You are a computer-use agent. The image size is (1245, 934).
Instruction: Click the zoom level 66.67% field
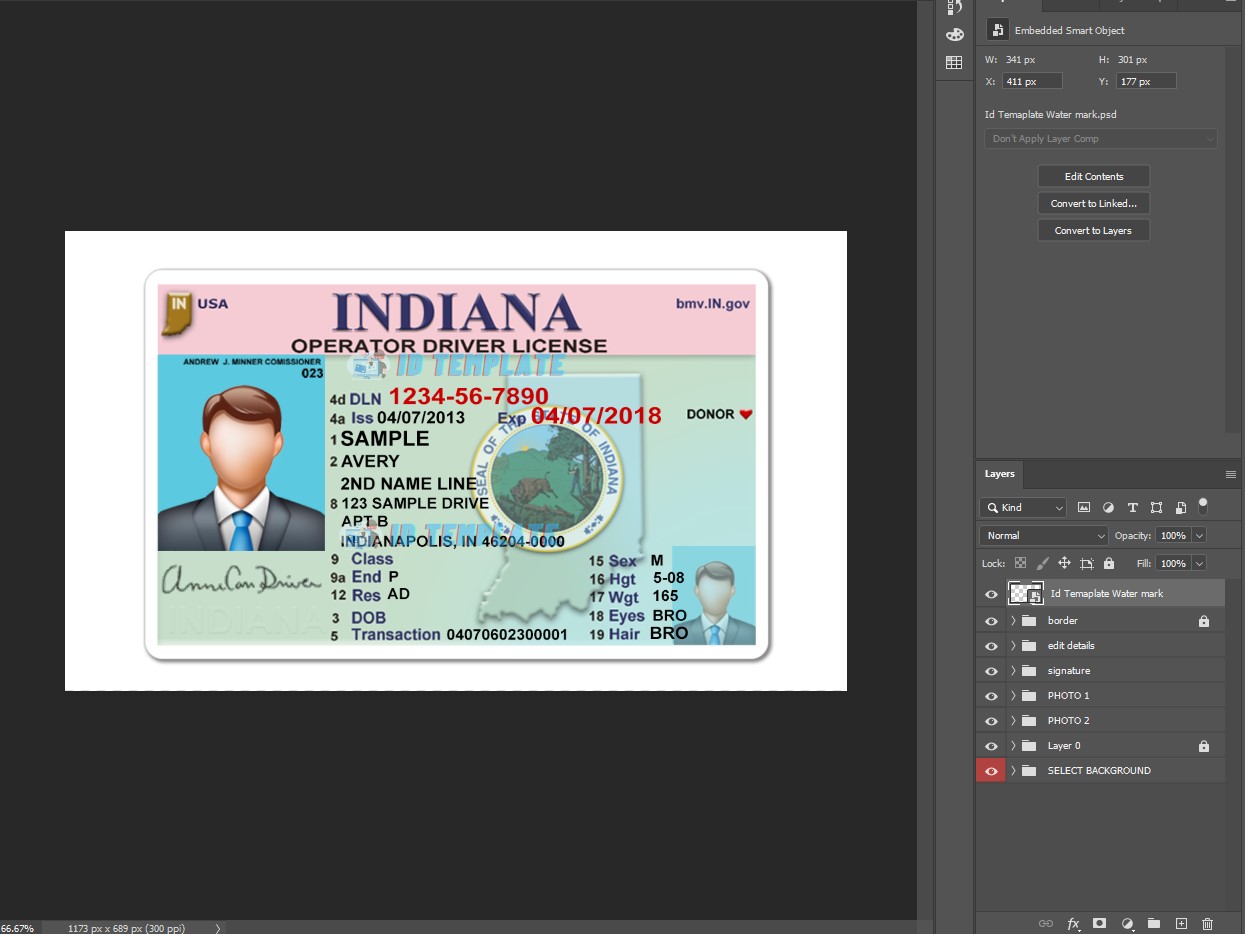click(17, 928)
